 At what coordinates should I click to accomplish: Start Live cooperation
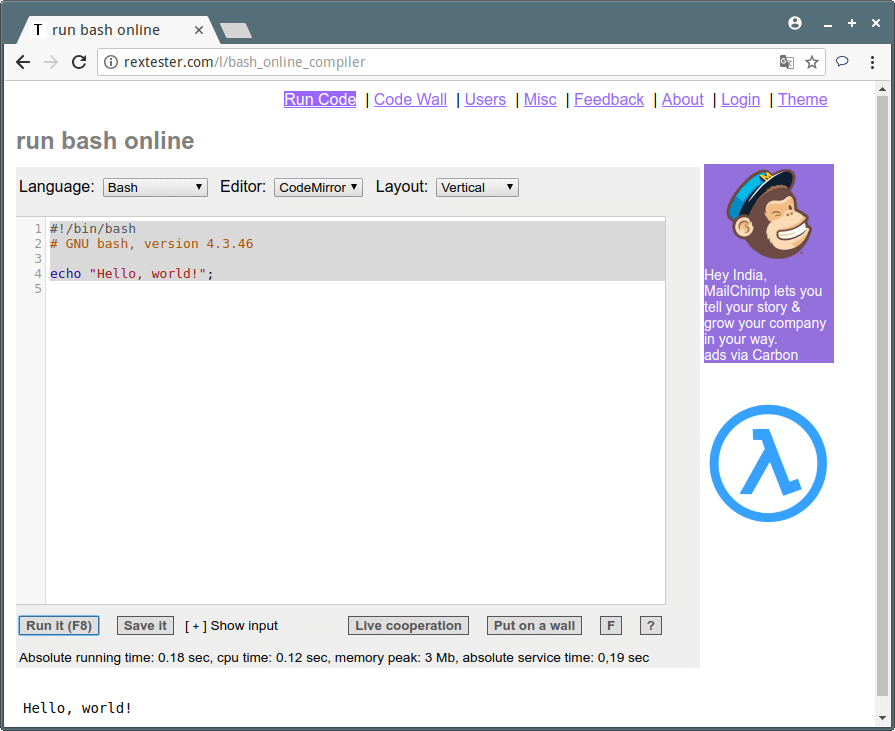[408, 625]
